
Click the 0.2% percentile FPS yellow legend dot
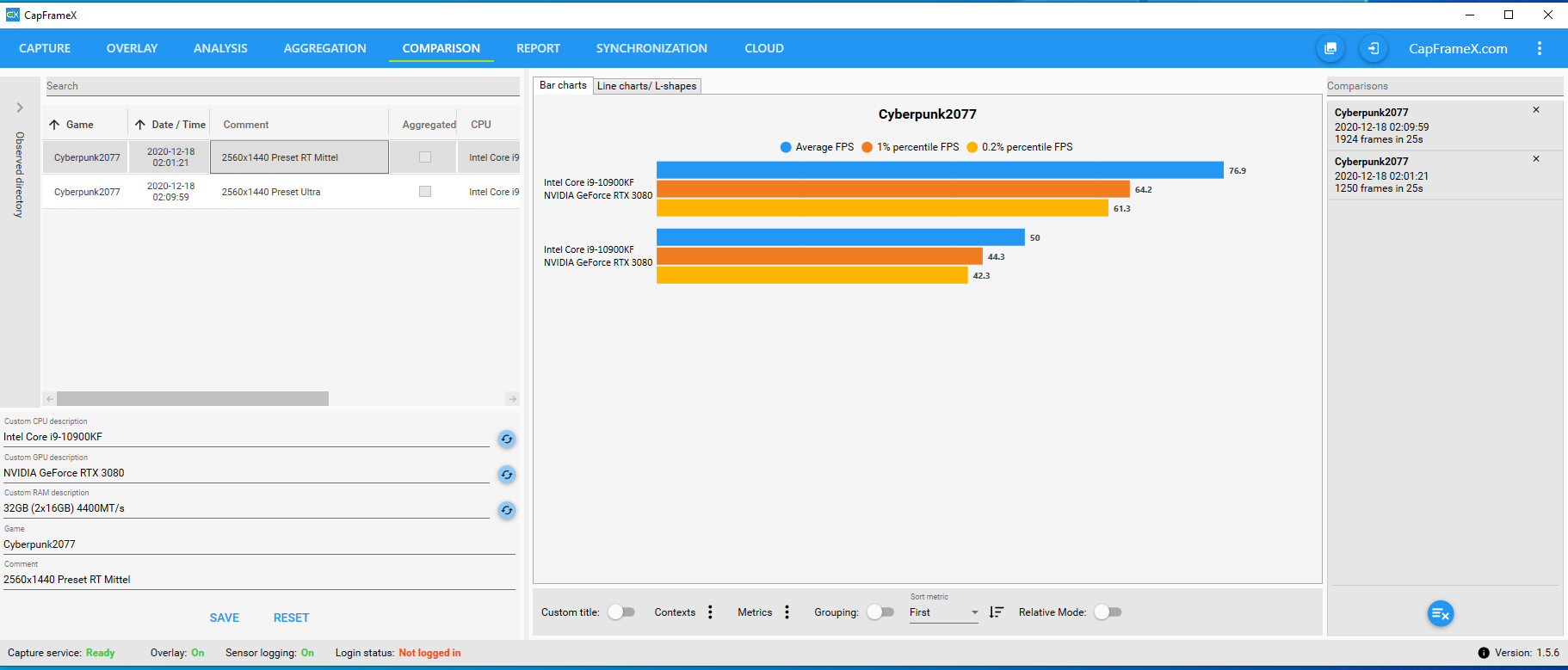click(972, 147)
